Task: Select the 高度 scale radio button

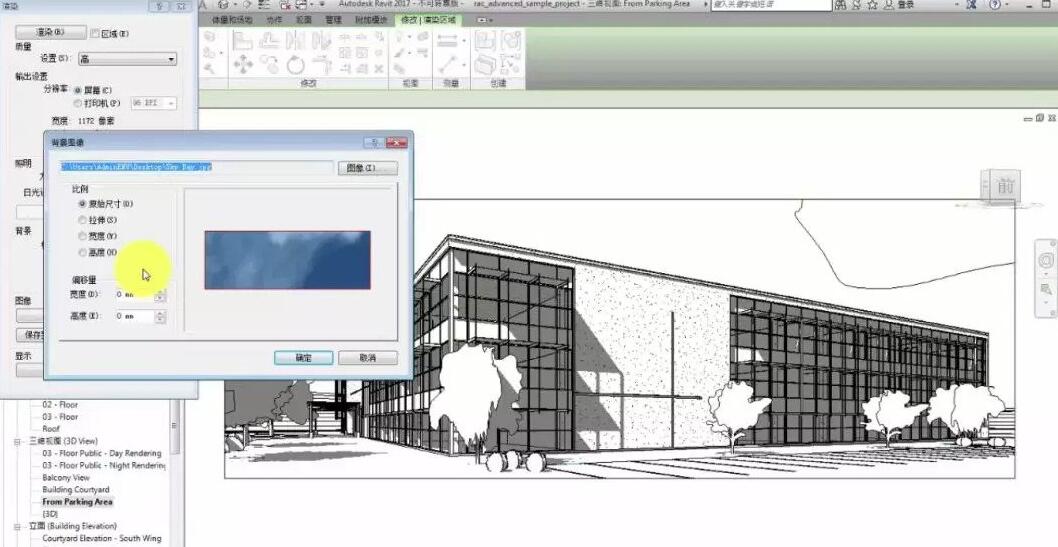Action: point(83,252)
